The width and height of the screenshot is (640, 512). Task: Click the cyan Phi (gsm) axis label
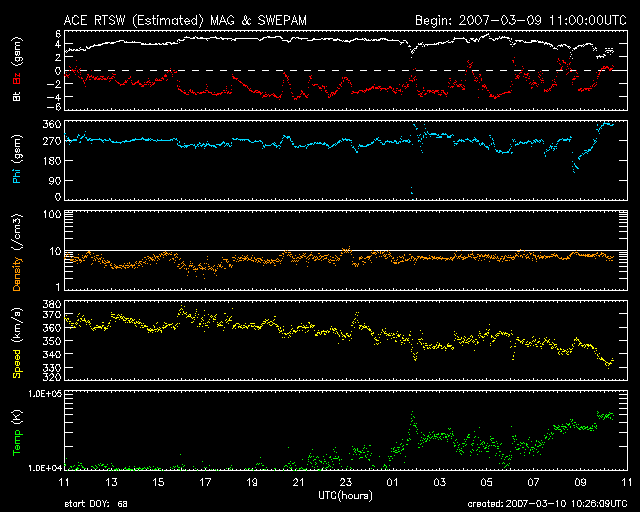tap(17, 159)
